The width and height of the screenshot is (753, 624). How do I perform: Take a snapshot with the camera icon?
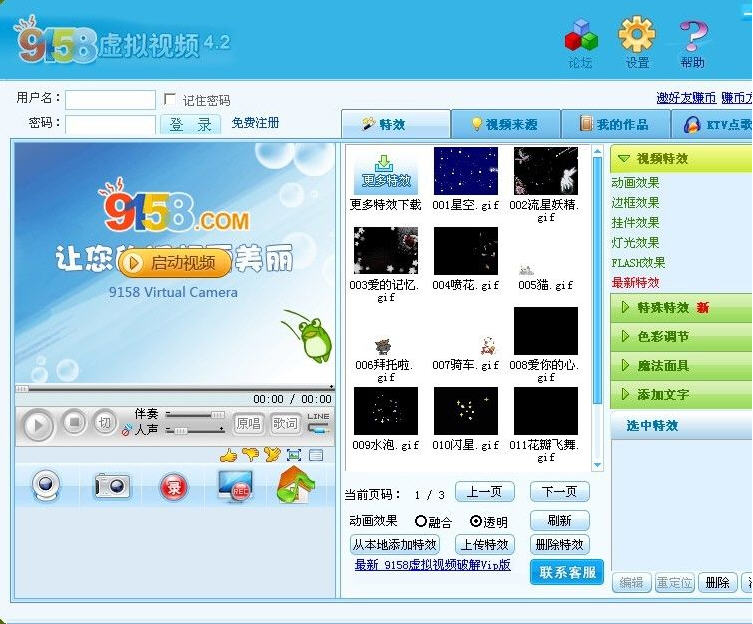[x=112, y=486]
